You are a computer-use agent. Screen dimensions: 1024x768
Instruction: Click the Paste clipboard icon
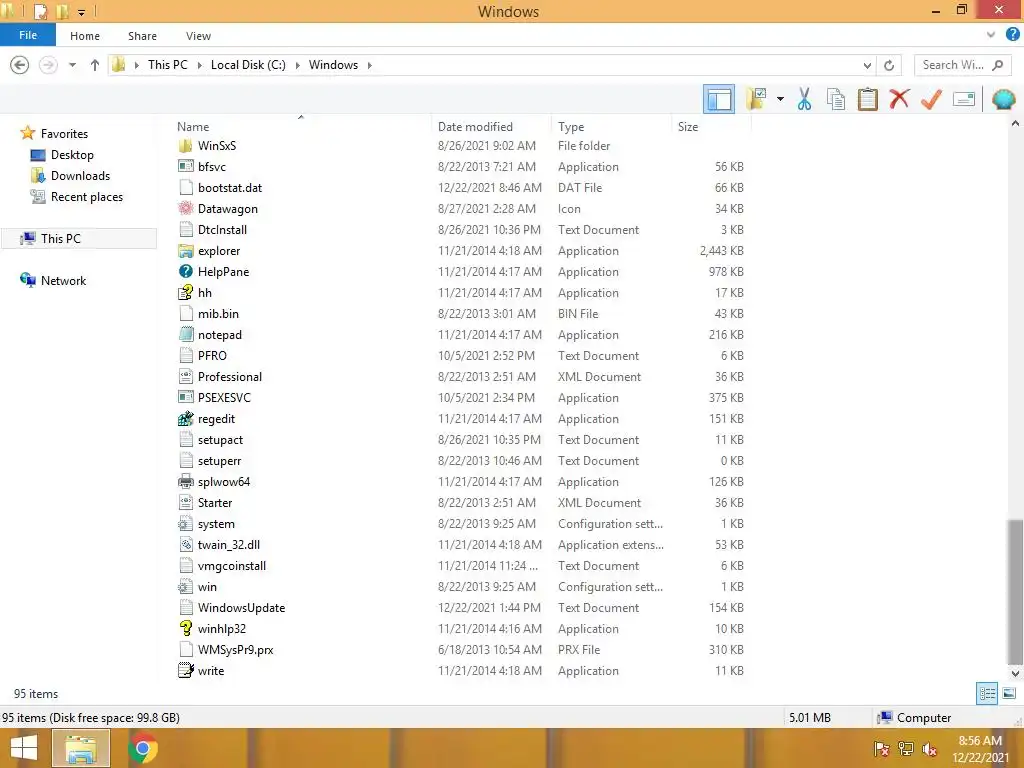click(x=867, y=99)
